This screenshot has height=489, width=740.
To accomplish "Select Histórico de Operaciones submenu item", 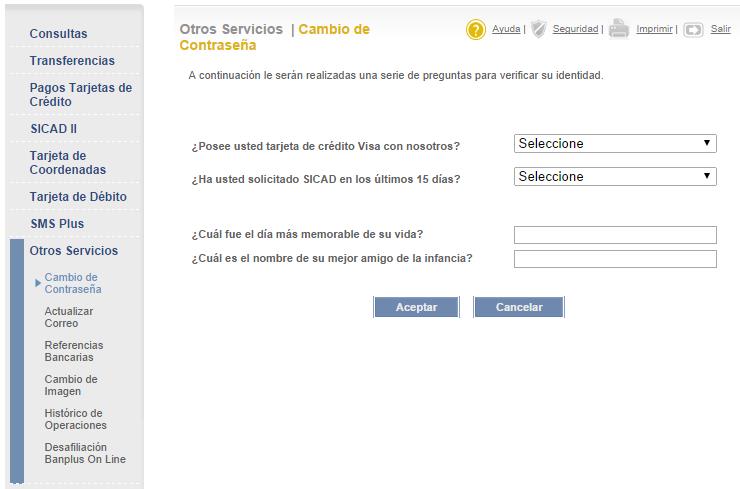I will [x=76, y=419].
